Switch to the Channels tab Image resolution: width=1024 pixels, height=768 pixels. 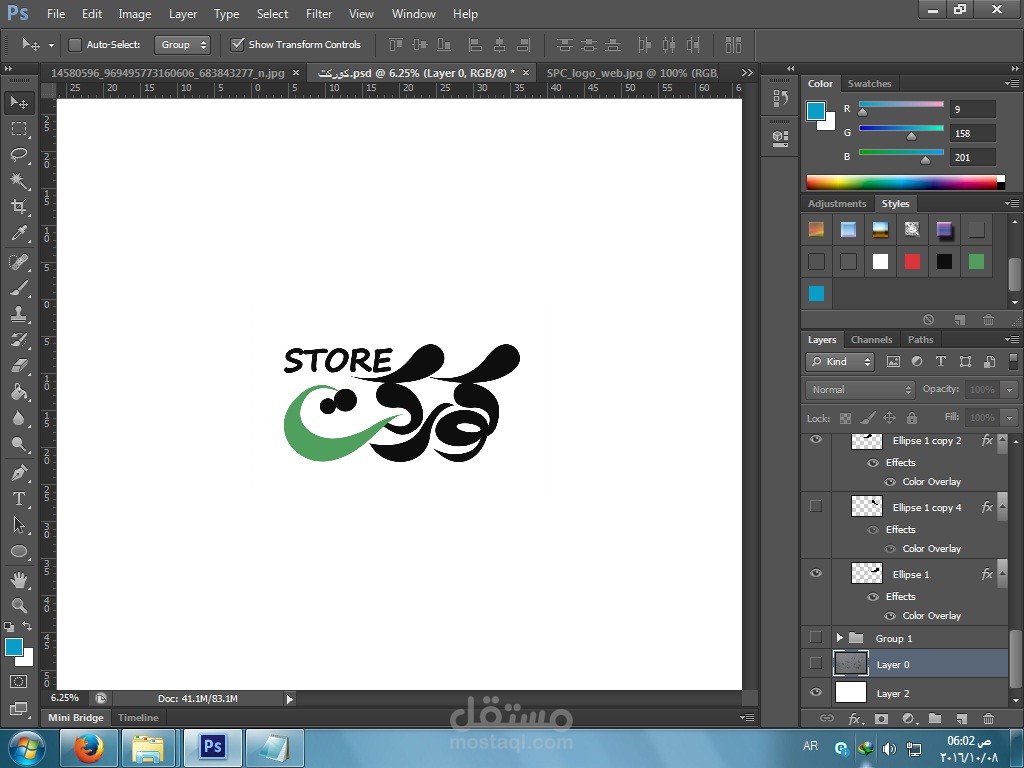871,340
